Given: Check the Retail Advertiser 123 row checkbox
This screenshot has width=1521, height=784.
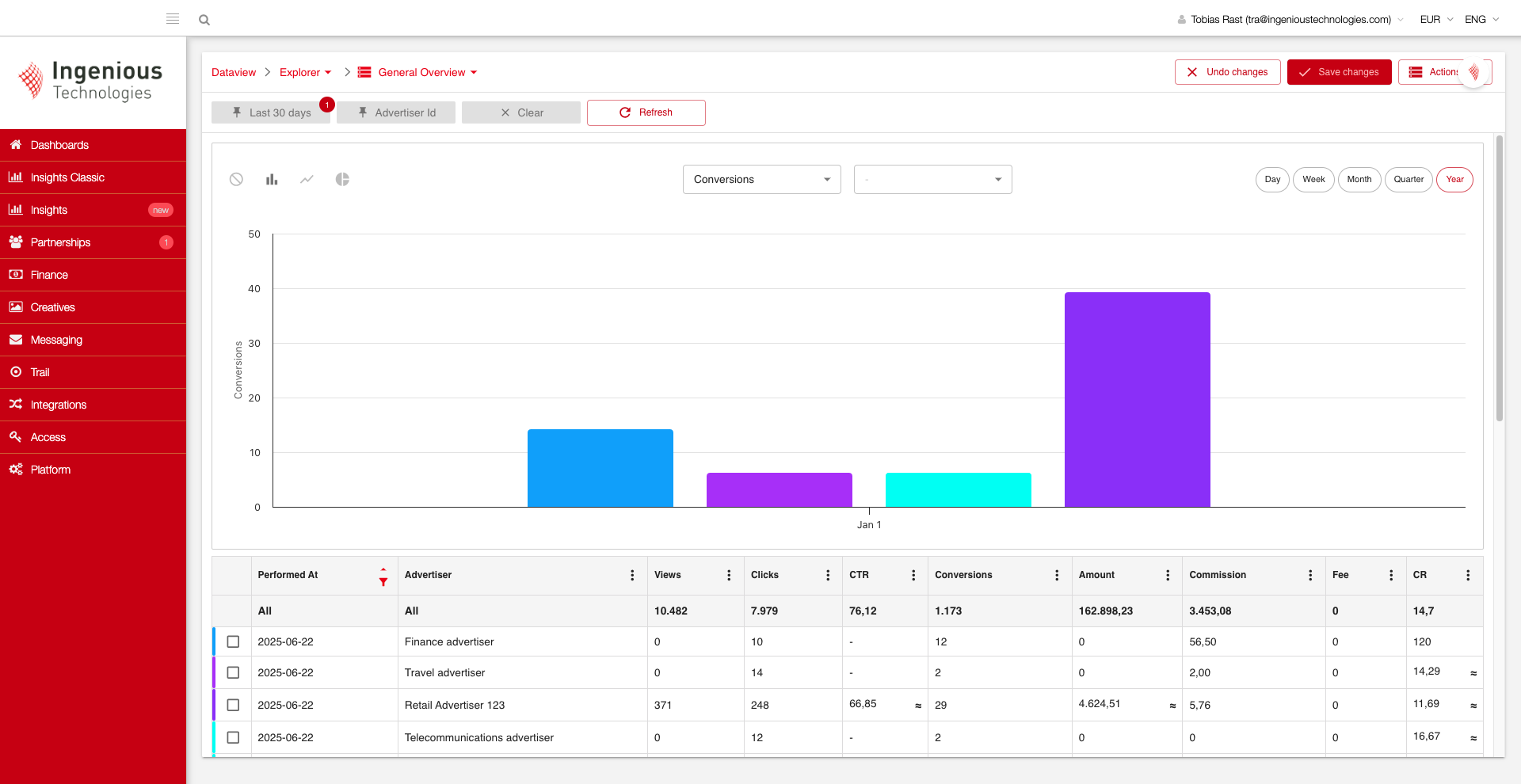Looking at the screenshot, I should [x=233, y=705].
